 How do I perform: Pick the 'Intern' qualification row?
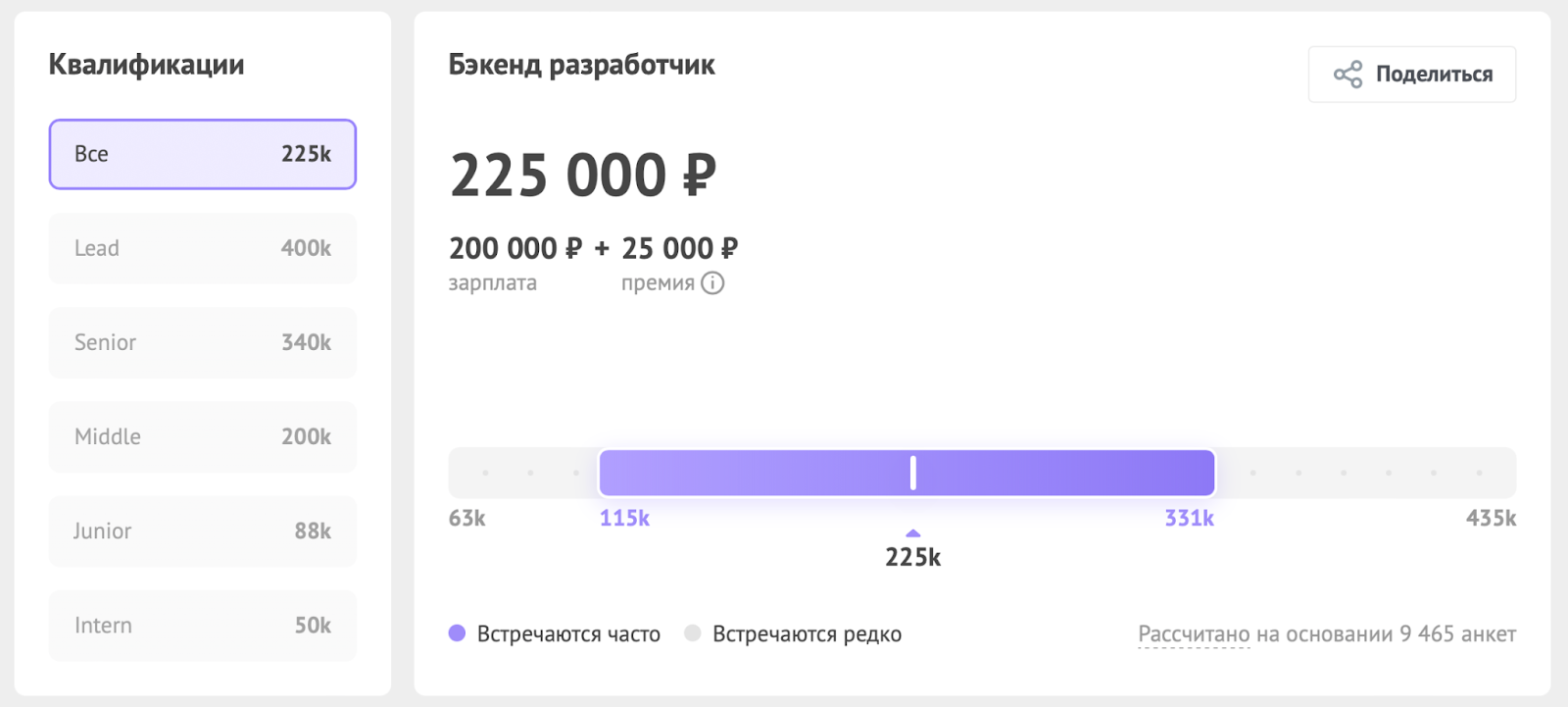point(201,625)
